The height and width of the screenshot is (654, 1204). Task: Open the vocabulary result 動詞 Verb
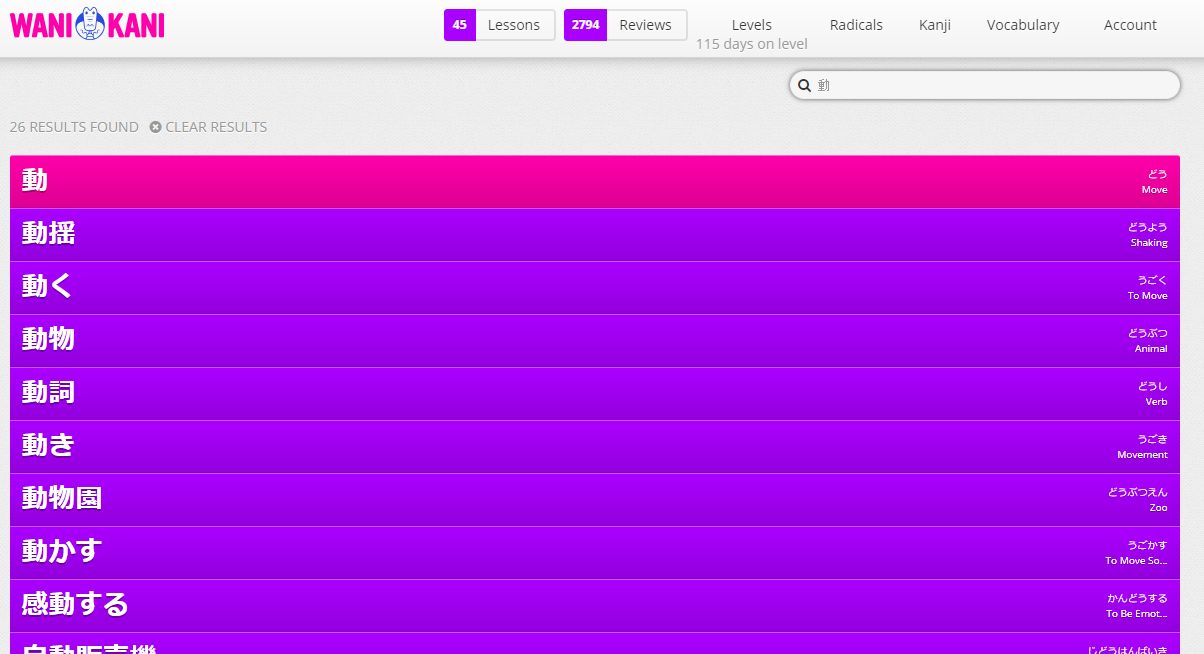[x=595, y=394]
